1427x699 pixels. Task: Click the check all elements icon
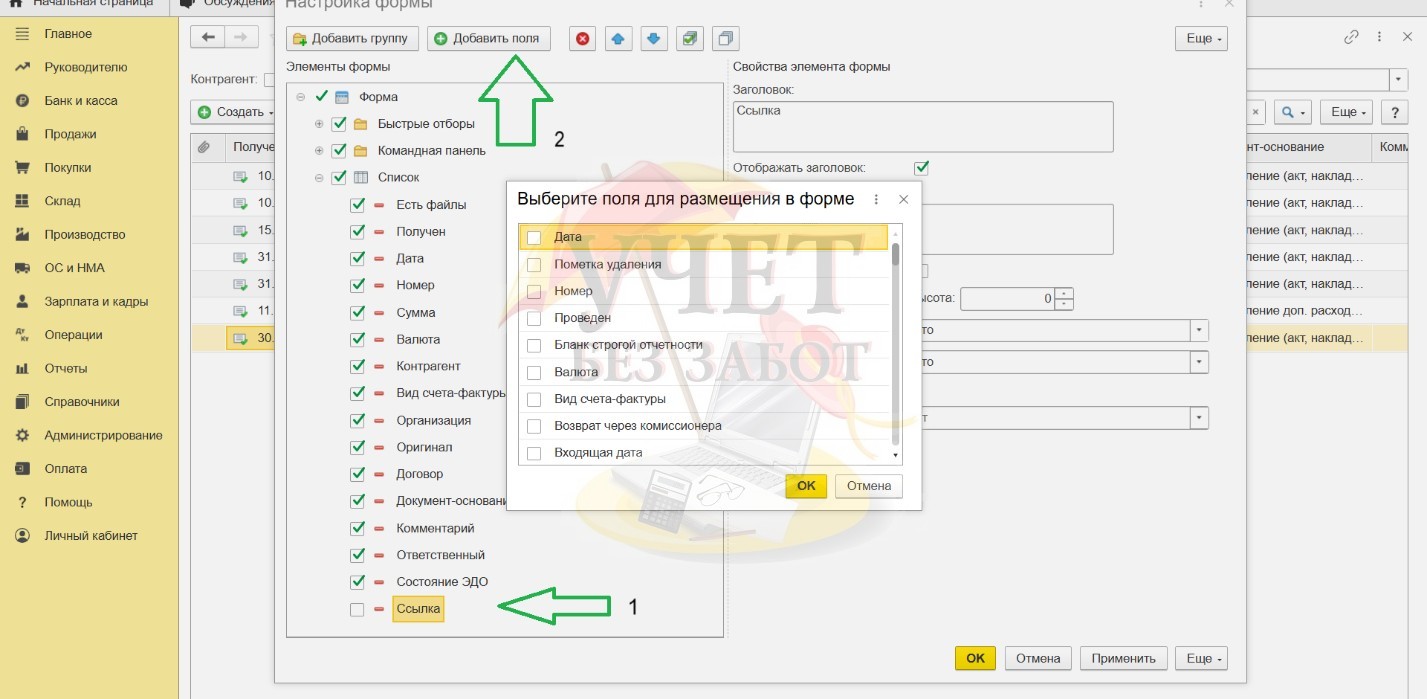pyautogui.click(x=689, y=39)
